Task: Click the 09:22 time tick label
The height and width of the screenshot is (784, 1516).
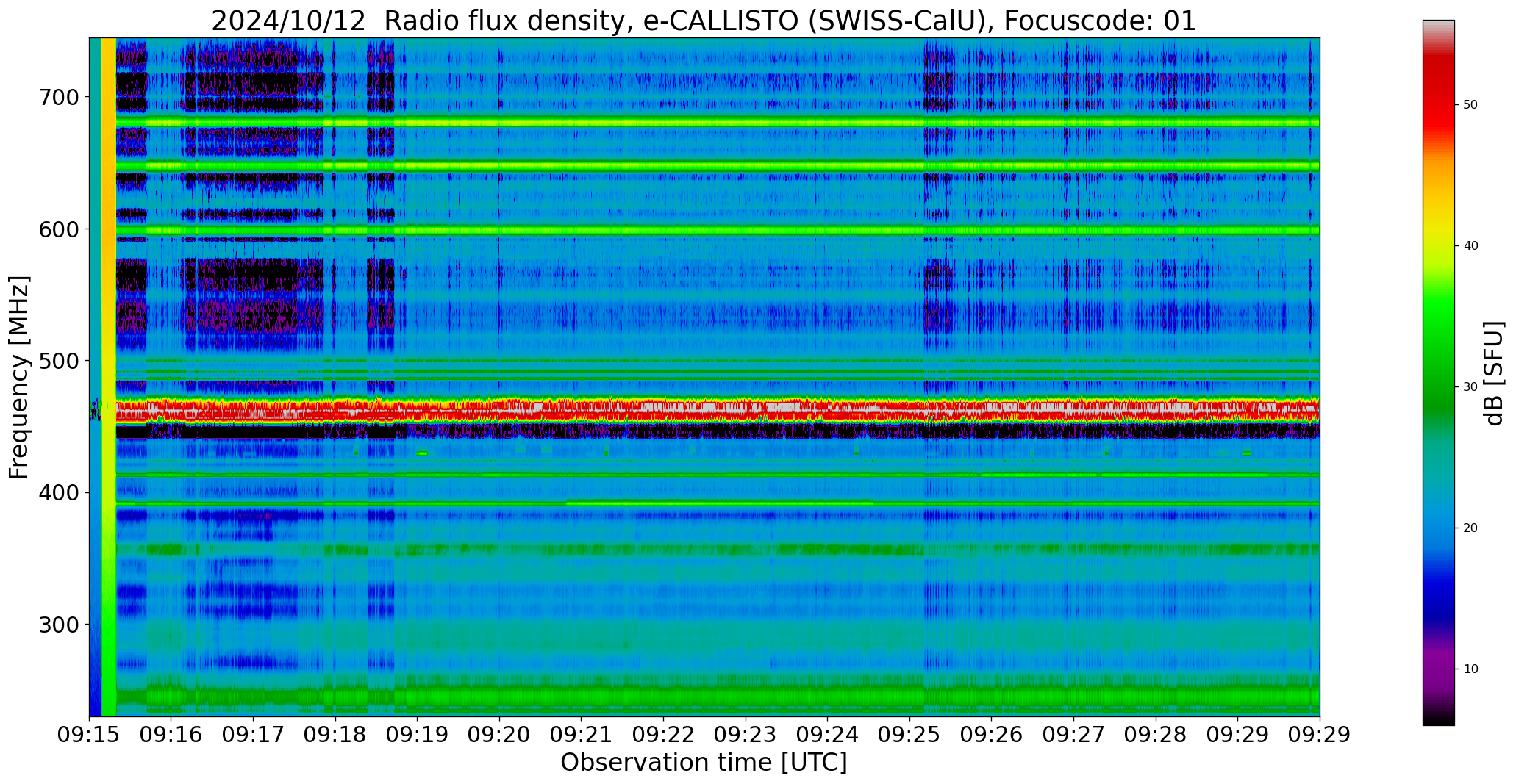Action: pos(663,736)
